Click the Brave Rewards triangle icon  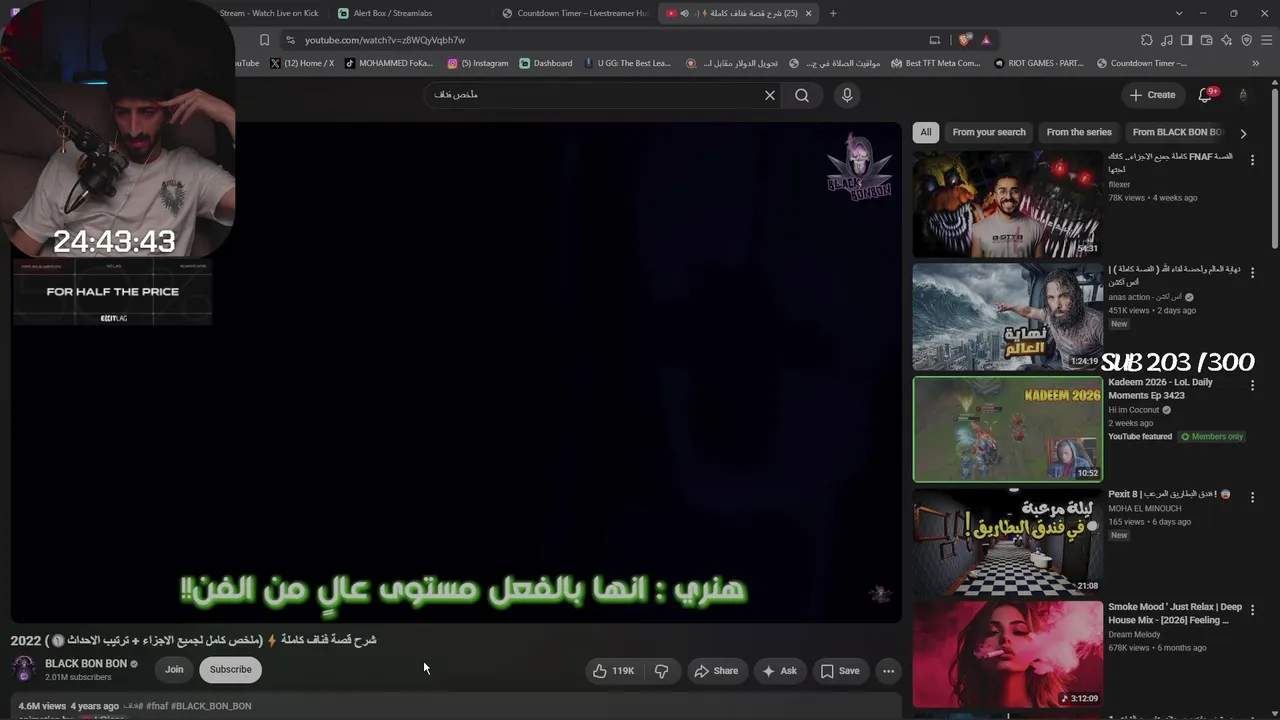pos(986,40)
